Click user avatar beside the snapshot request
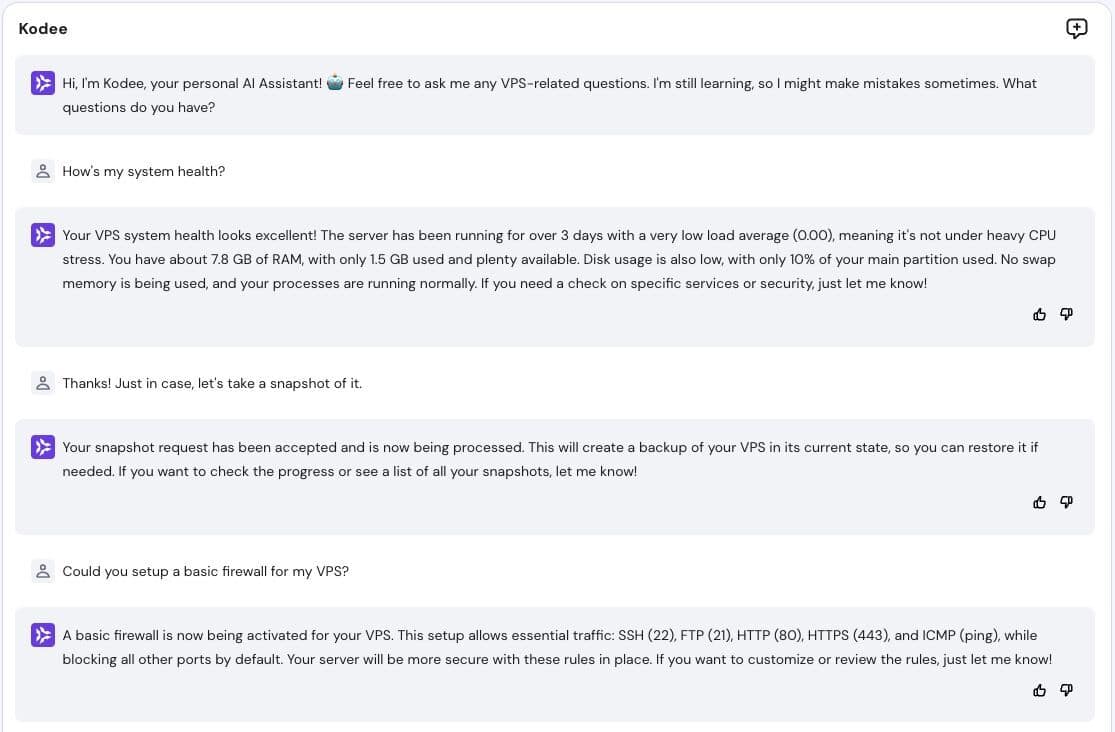Image resolution: width=1115 pixels, height=732 pixels. (x=43, y=383)
